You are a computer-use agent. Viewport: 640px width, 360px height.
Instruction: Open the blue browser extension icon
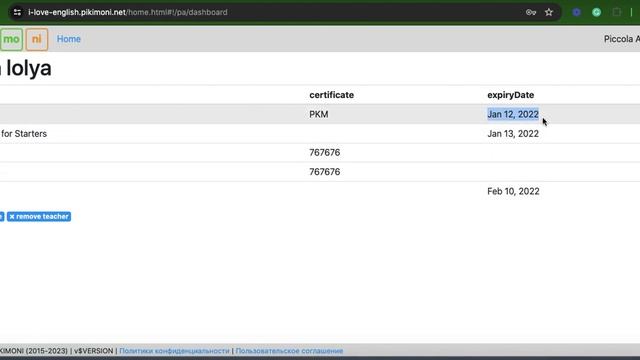(576, 12)
